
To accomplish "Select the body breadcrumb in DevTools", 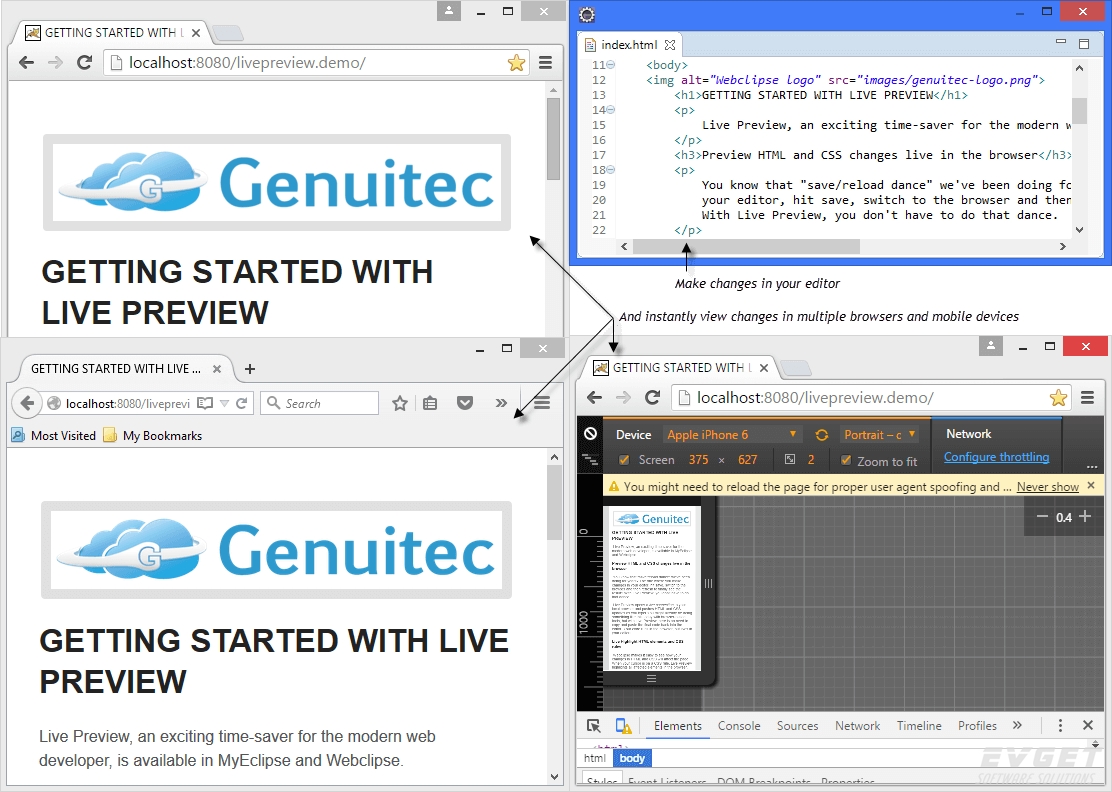I will (x=632, y=758).
